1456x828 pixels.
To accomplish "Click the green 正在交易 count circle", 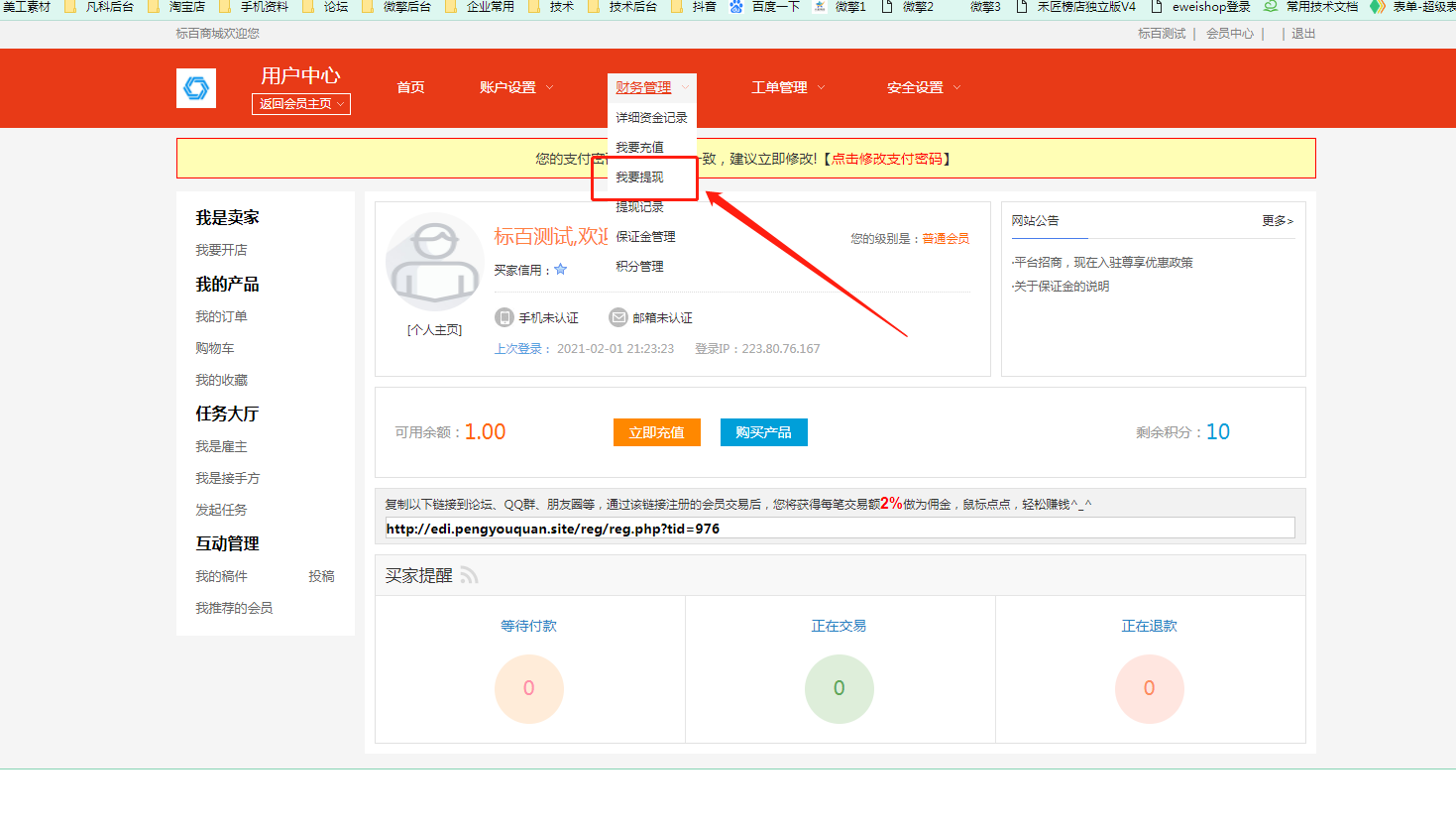I will pyautogui.click(x=839, y=688).
